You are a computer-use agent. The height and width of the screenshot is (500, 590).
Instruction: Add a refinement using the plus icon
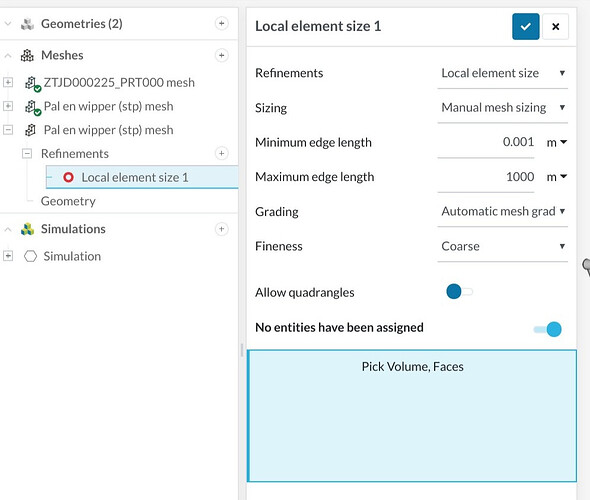pos(221,153)
